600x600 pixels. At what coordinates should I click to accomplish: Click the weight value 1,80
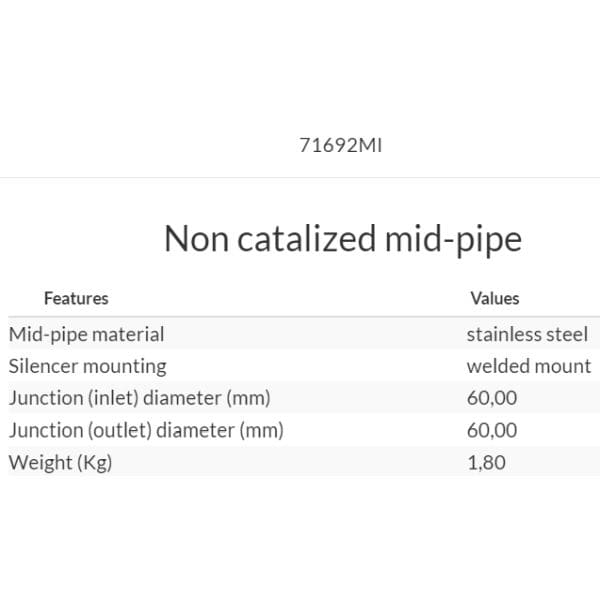click(x=486, y=462)
